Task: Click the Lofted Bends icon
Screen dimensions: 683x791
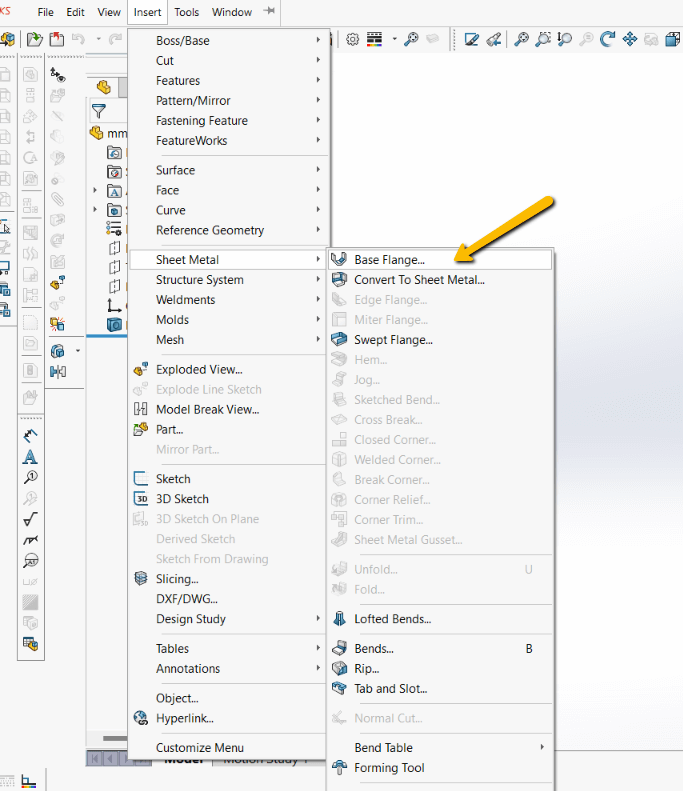Action: [x=339, y=618]
